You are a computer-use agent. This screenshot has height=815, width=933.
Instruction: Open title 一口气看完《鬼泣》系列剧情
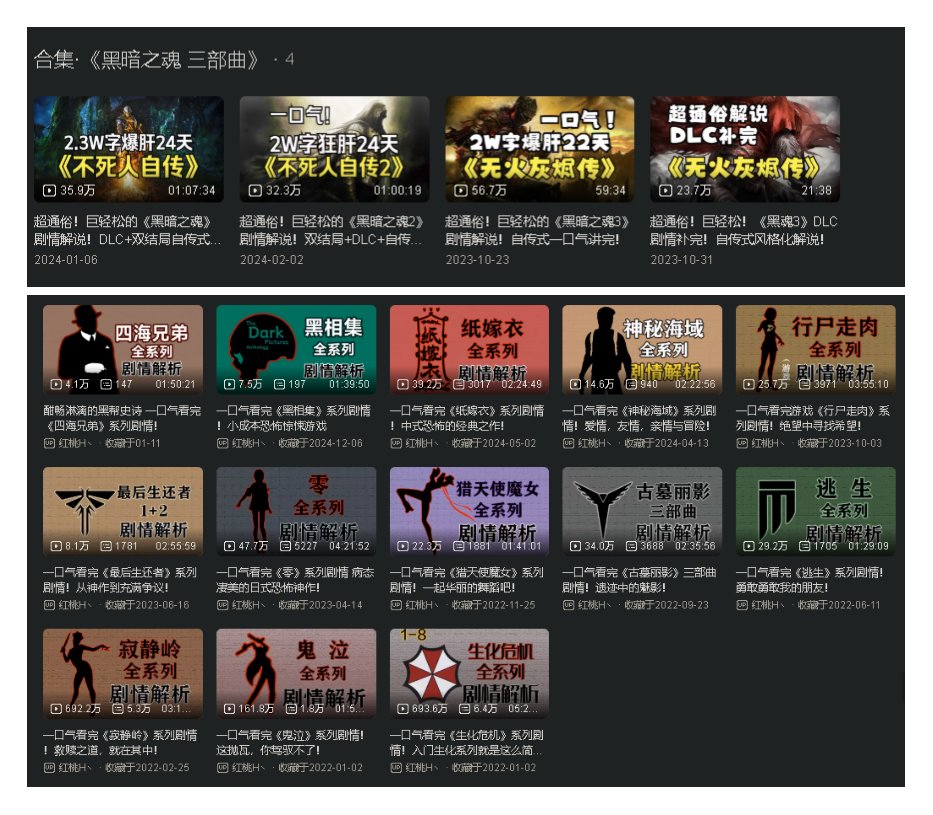[290, 742]
